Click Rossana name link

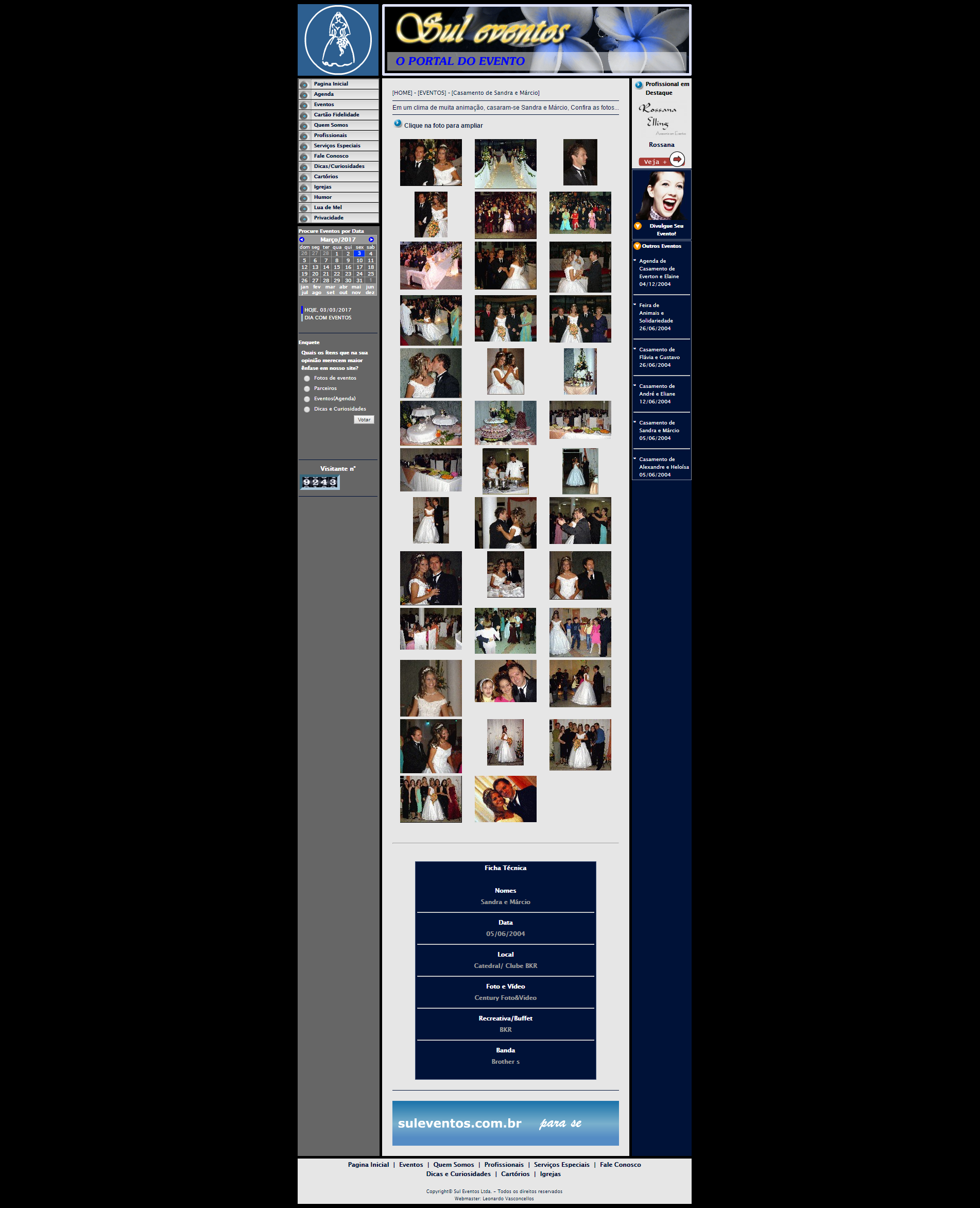coord(661,145)
